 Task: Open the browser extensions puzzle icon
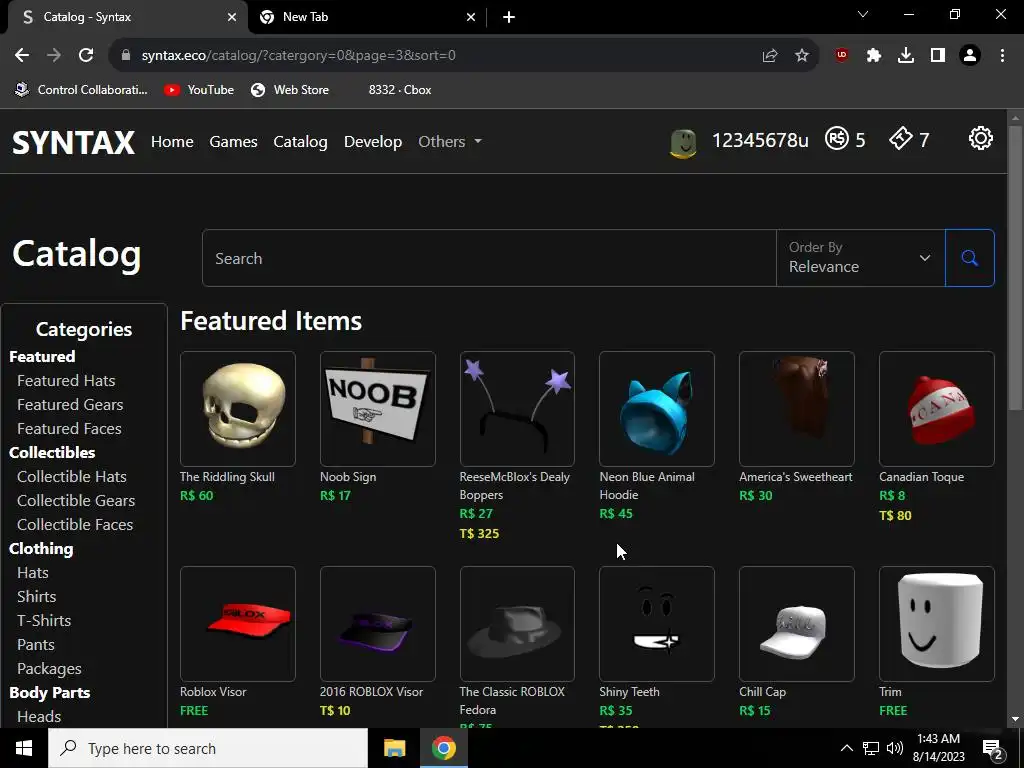point(874,56)
